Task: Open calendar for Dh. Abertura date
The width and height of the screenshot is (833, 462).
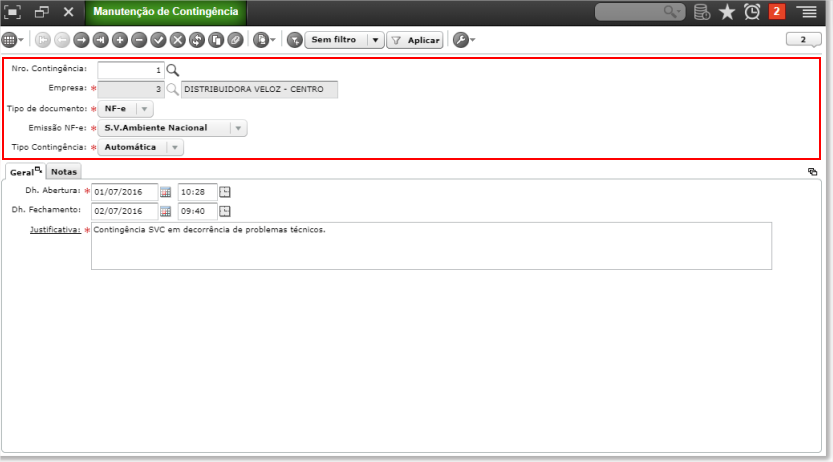Action: pyautogui.click(x=166, y=192)
